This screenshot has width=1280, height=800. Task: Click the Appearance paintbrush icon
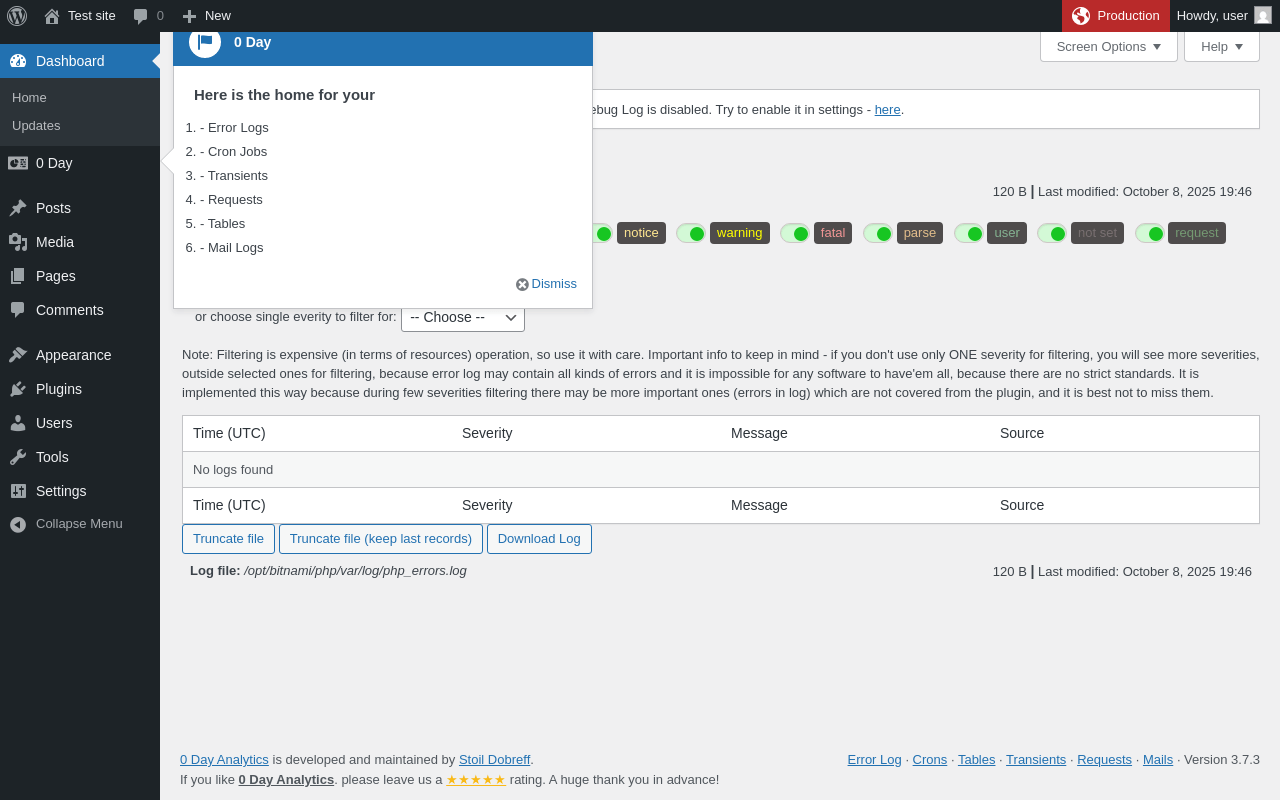point(18,355)
